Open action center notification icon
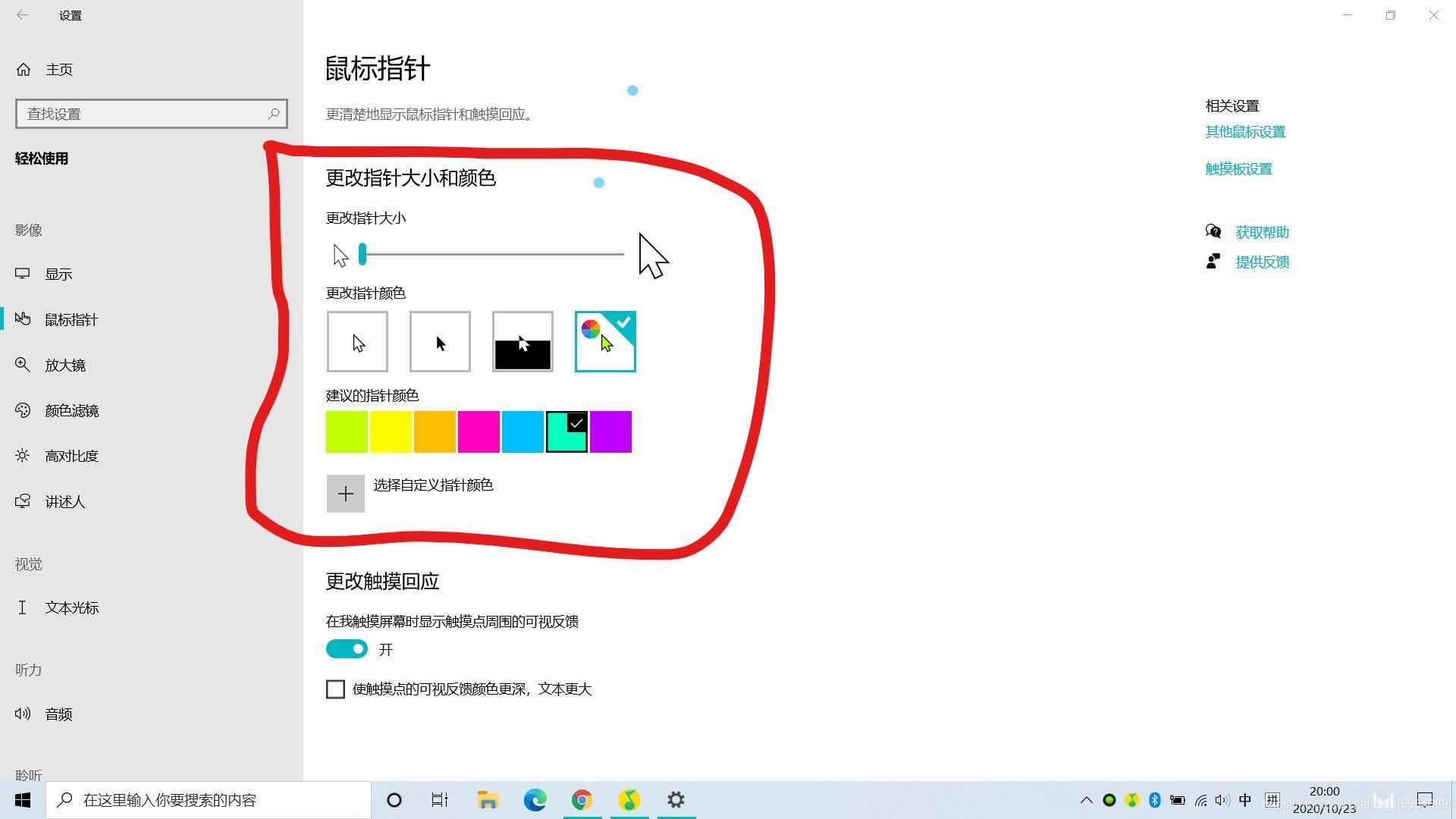 pyautogui.click(x=1425, y=800)
